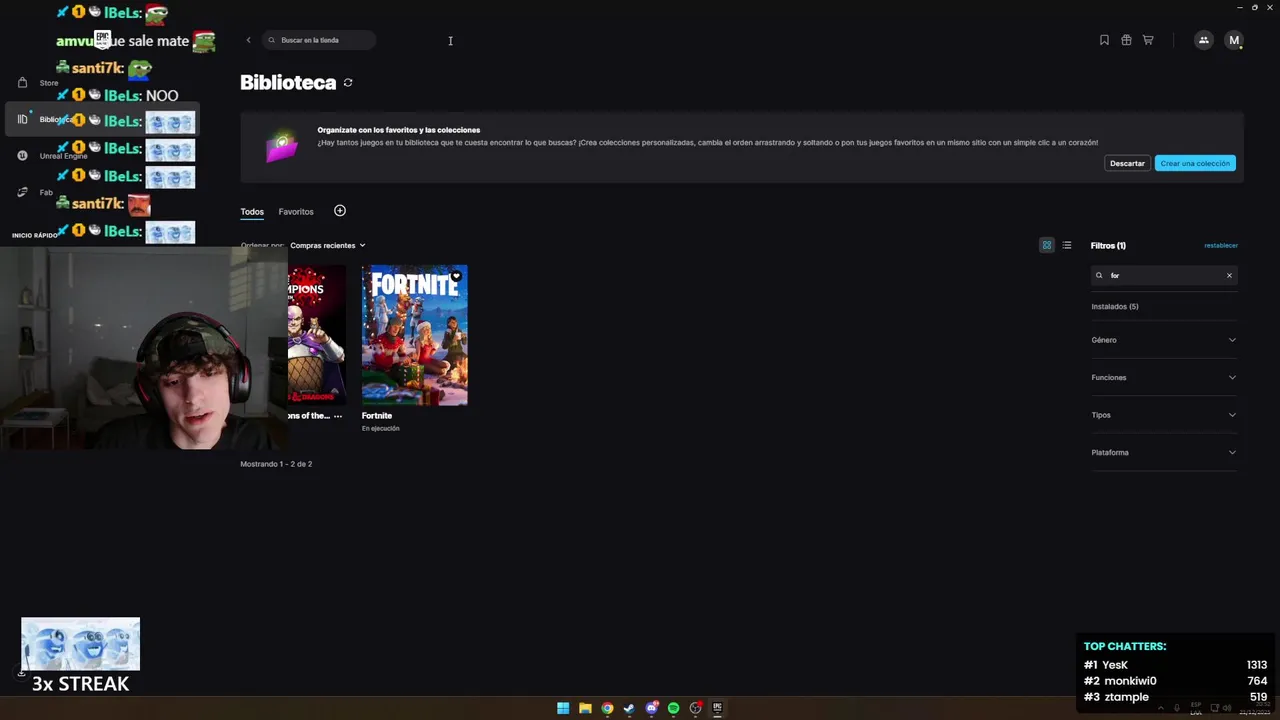Open the three-dot menu under Champions game
The image size is (1280, 720).
pos(338,416)
